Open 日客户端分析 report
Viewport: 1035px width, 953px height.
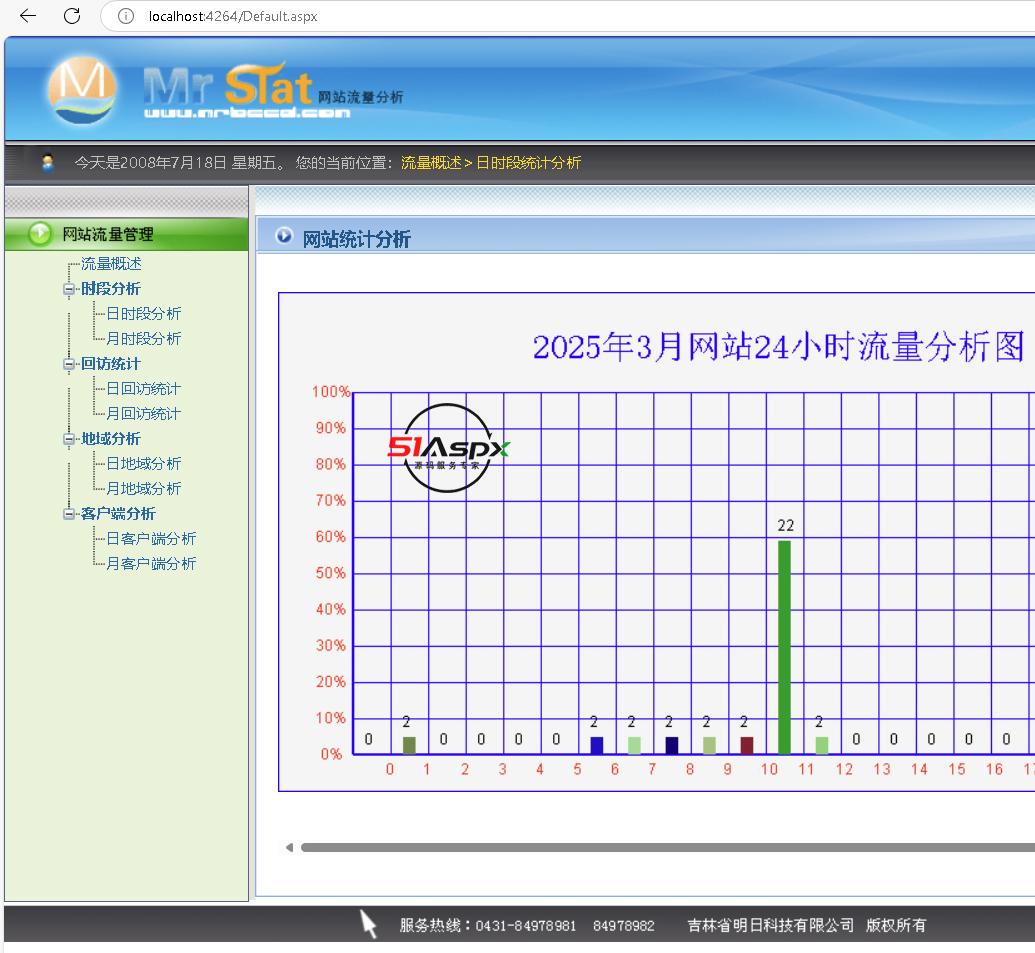pyautogui.click(x=151, y=539)
